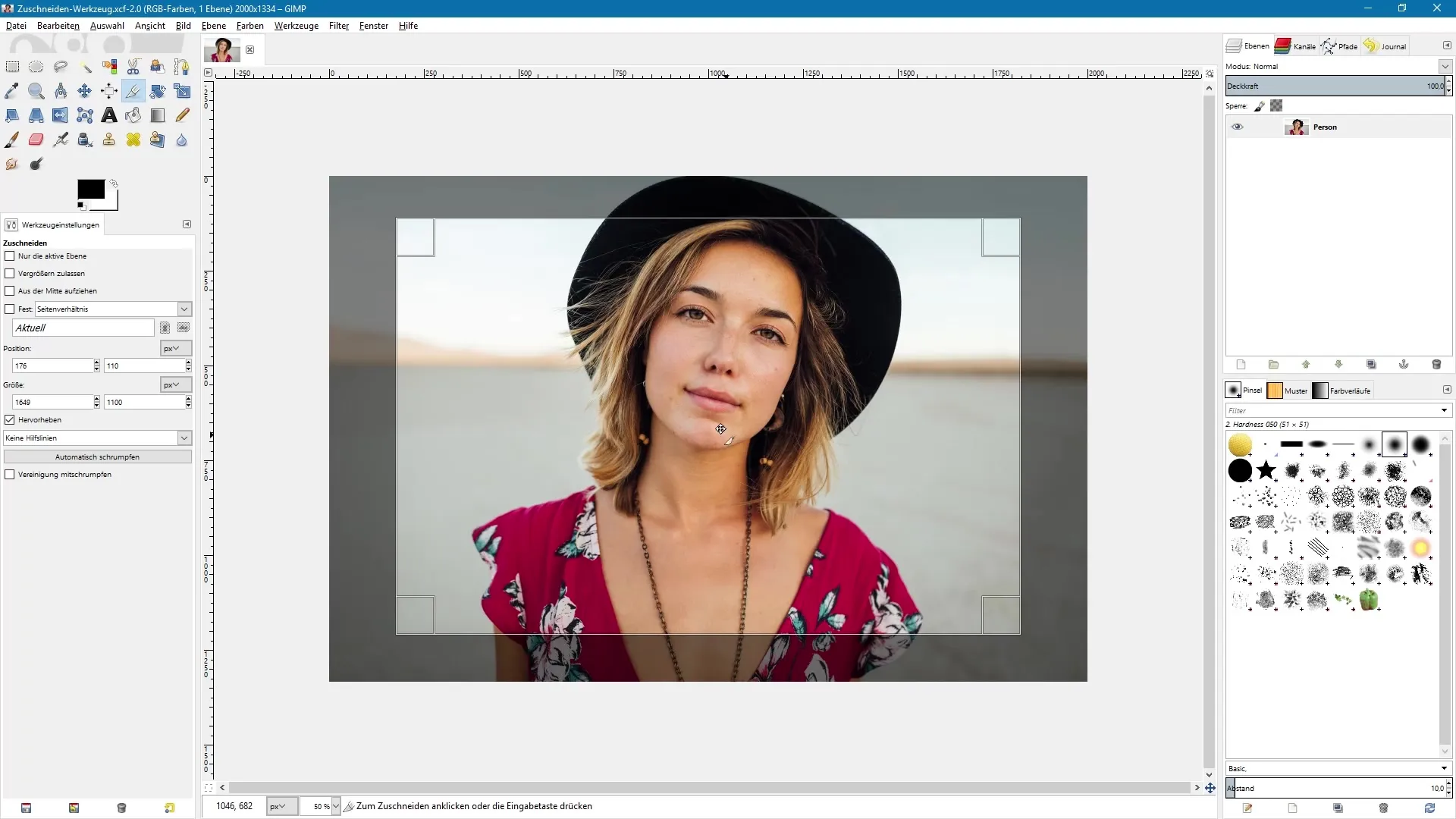1456x819 pixels.
Task: Select the Scissors Select tool
Action: pos(133,67)
